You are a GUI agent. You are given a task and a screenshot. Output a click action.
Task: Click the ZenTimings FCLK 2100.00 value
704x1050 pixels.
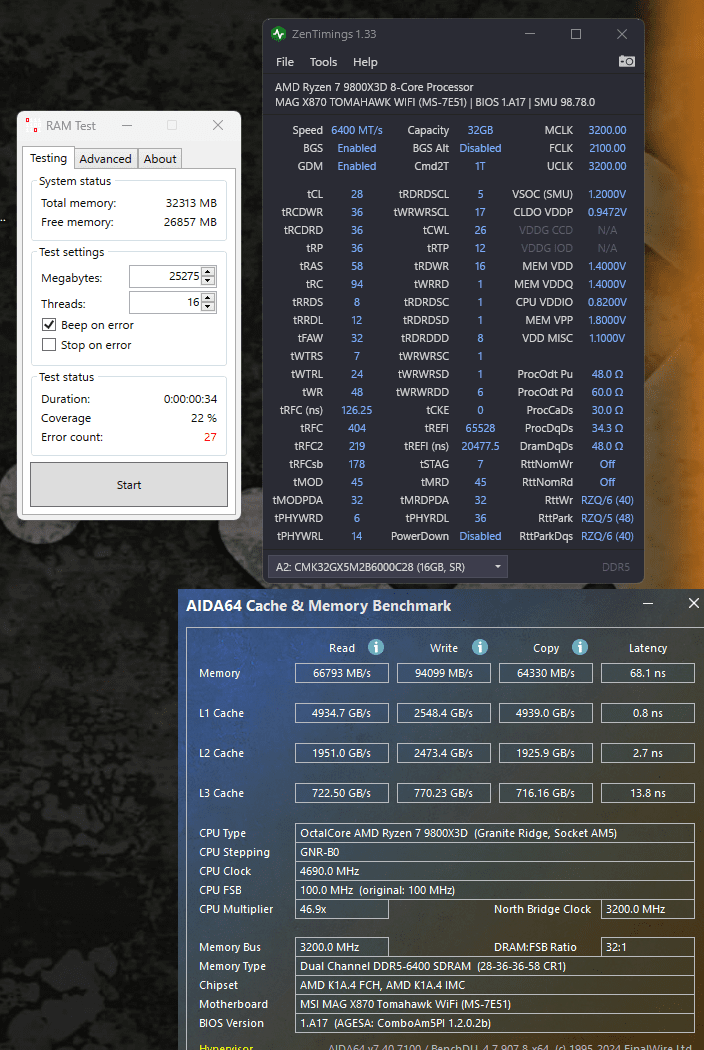coord(607,148)
